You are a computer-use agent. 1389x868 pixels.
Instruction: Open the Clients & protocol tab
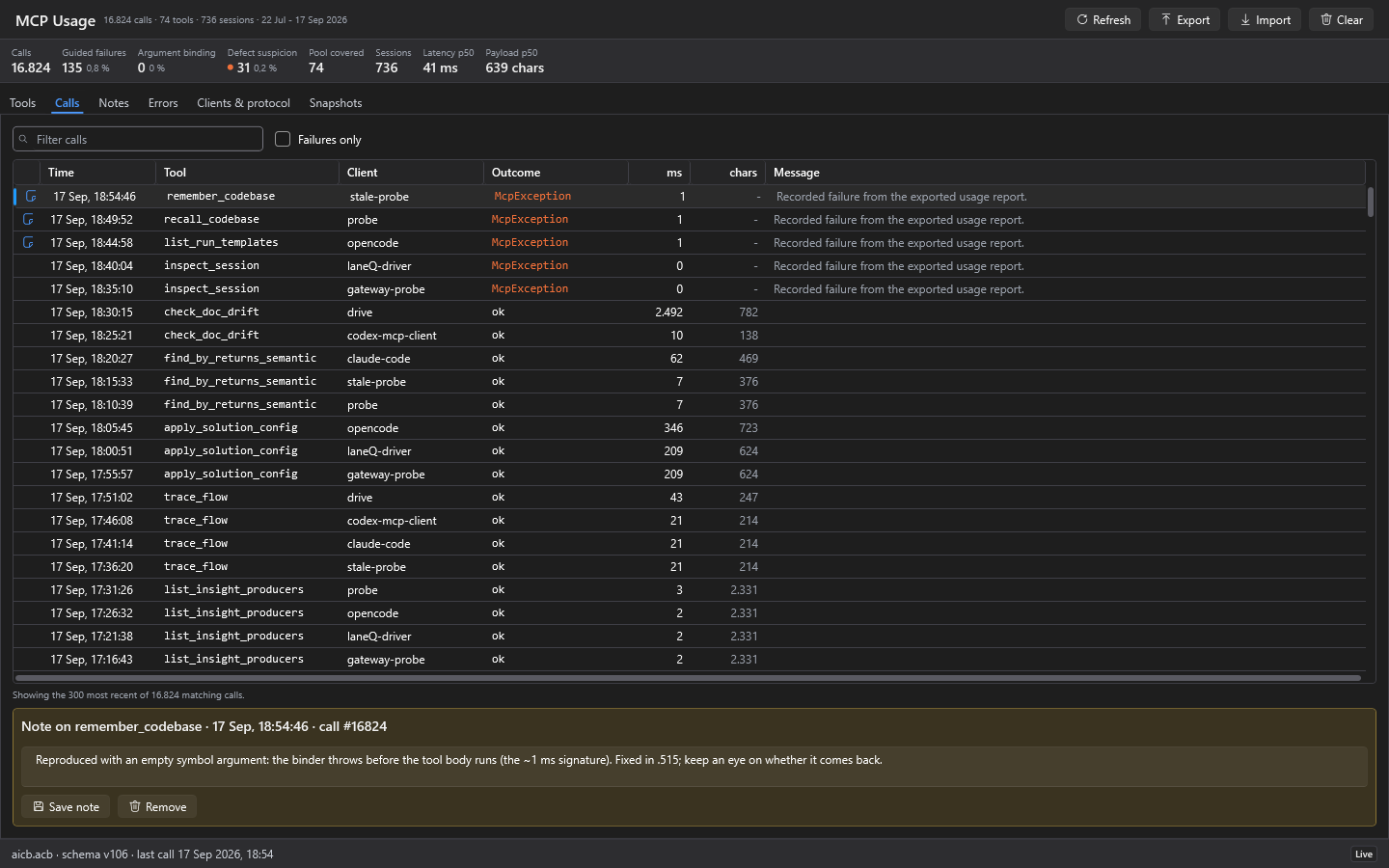point(243,103)
